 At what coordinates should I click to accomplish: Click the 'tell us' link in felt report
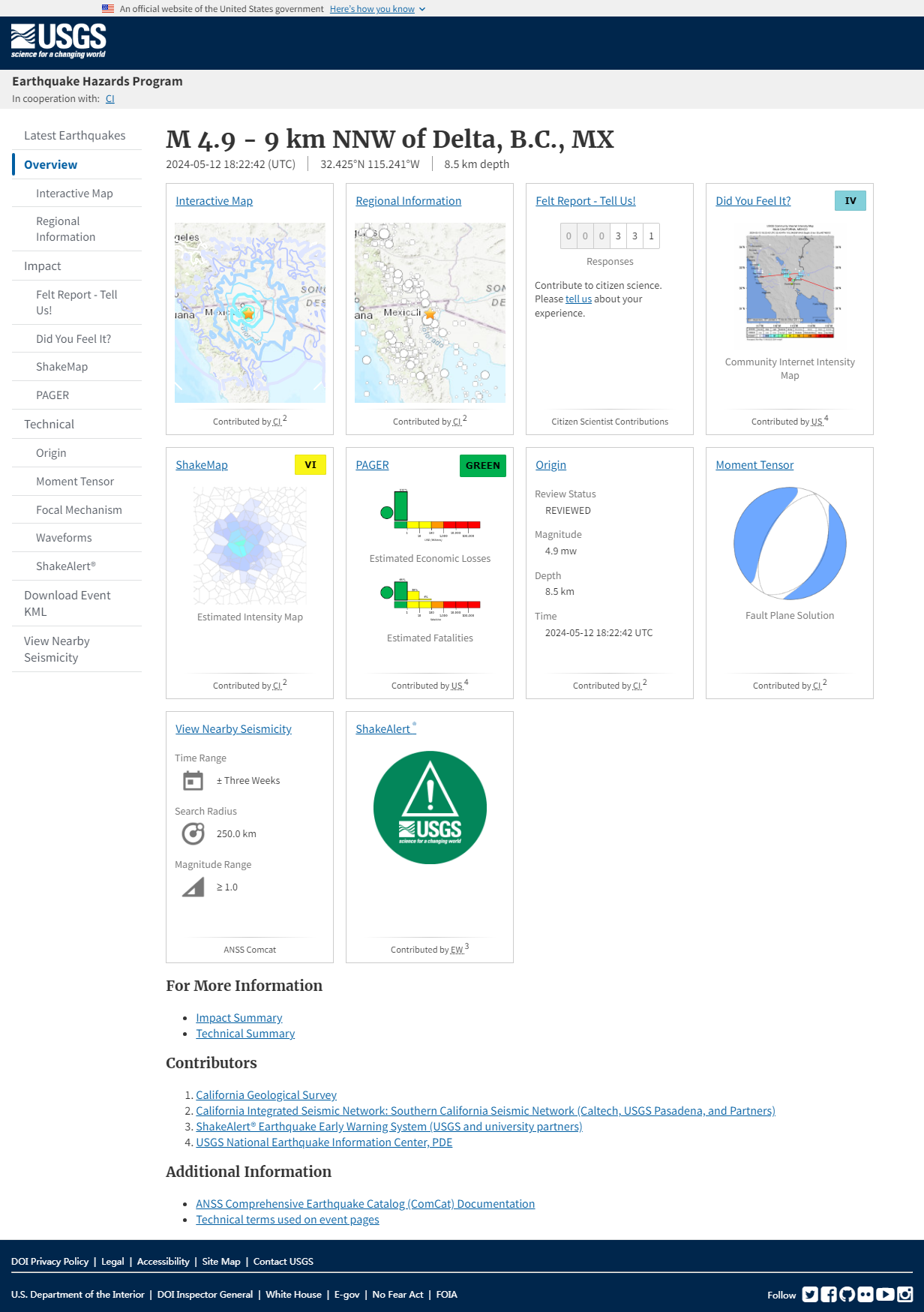click(x=578, y=299)
